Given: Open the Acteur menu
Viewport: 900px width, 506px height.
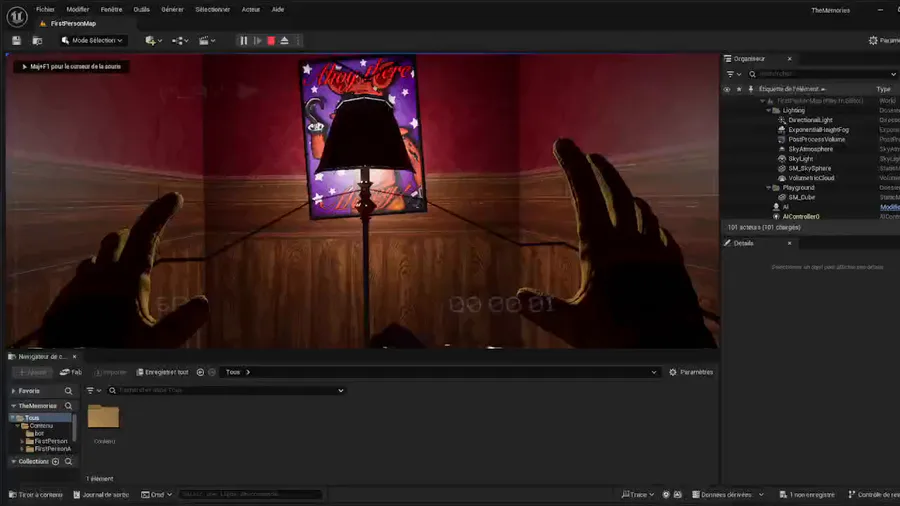Looking at the screenshot, I should [x=251, y=10].
